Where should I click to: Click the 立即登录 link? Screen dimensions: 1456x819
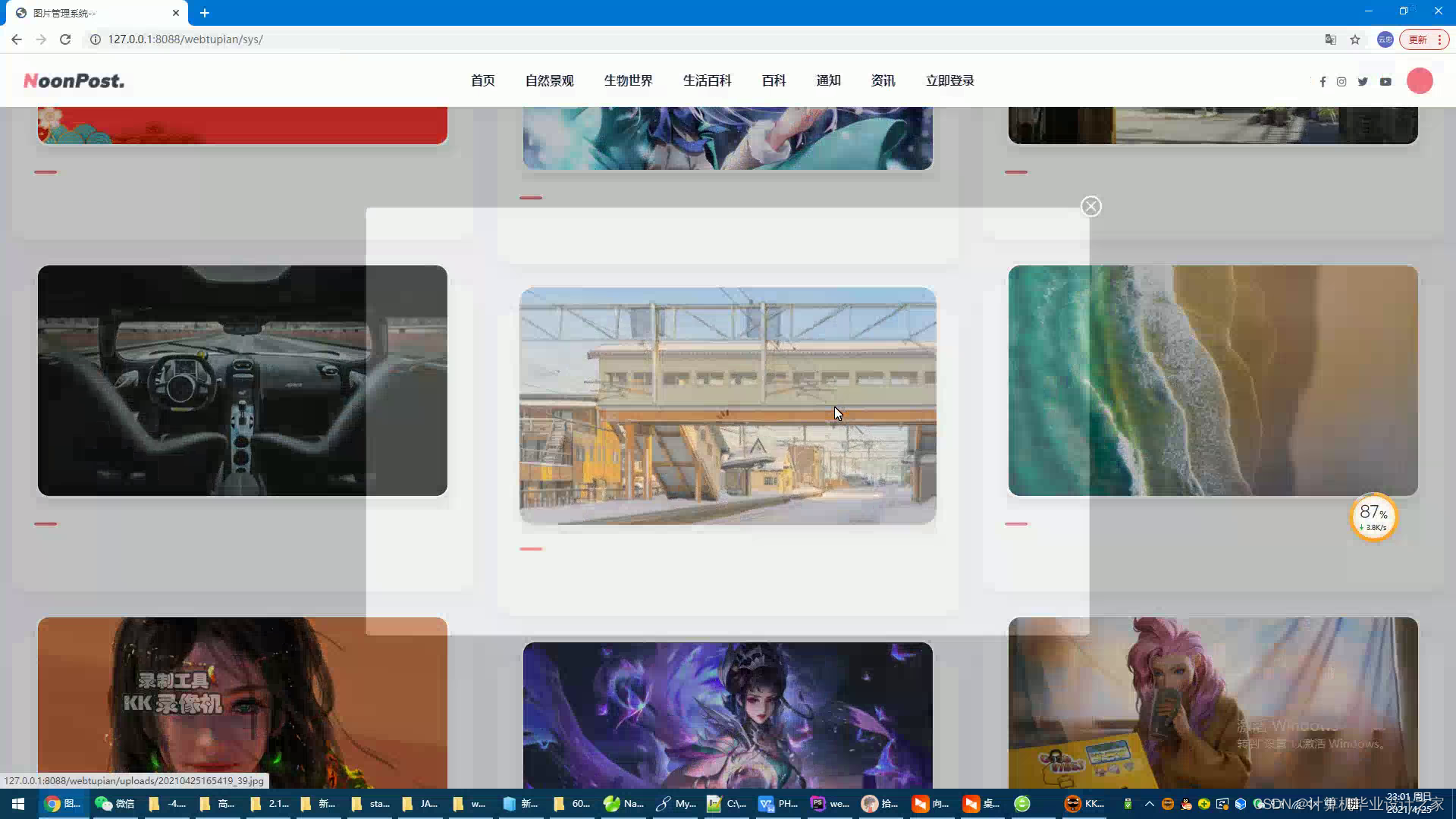pos(949,80)
